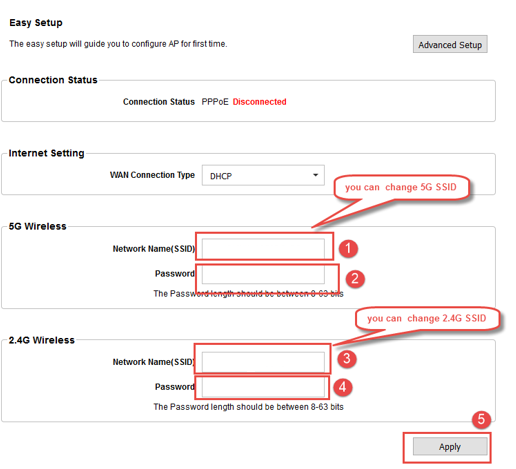This screenshot has height=469, width=516.
Task: Apply the wireless settings
Action: pos(450,447)
